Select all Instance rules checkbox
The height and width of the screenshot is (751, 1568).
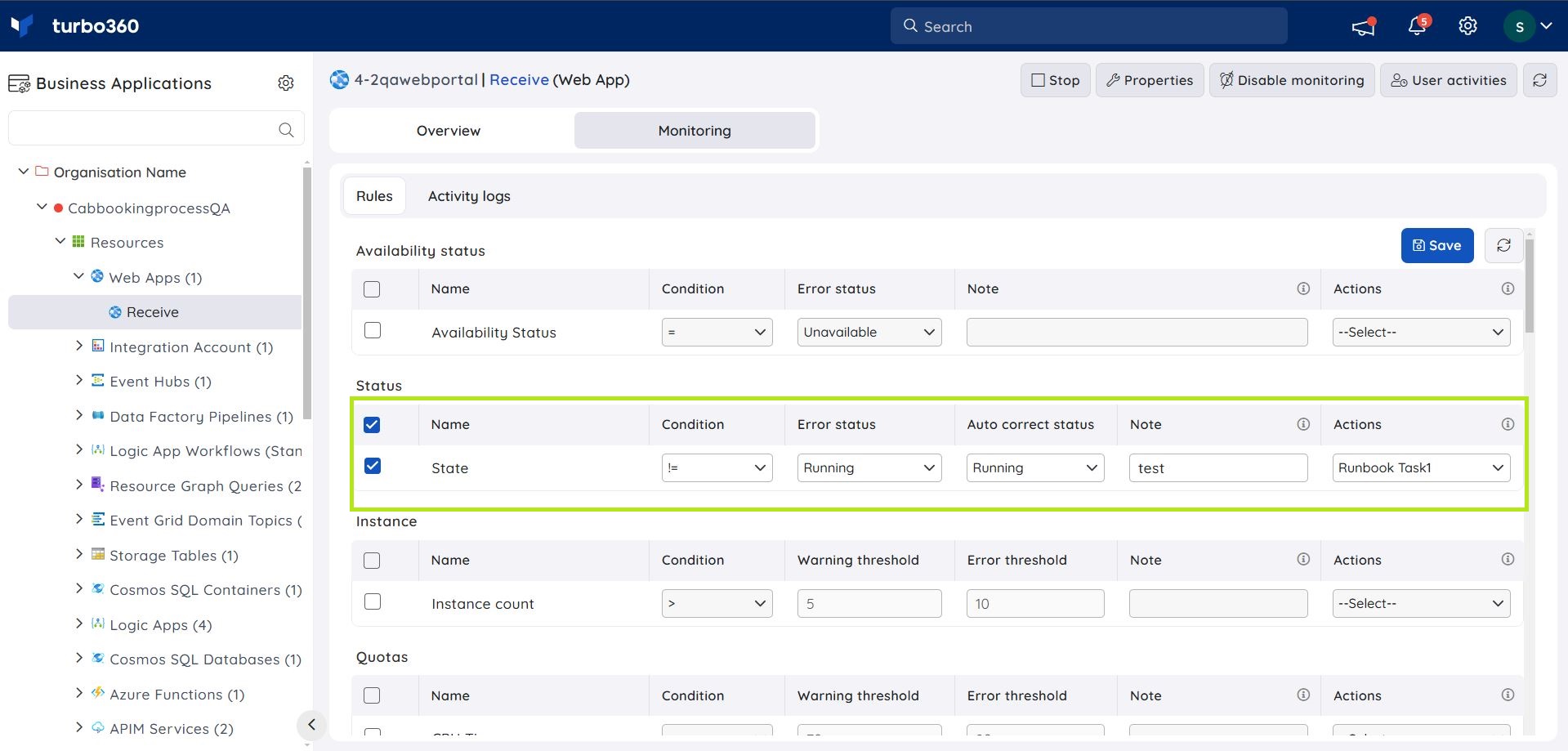point(372,561)
